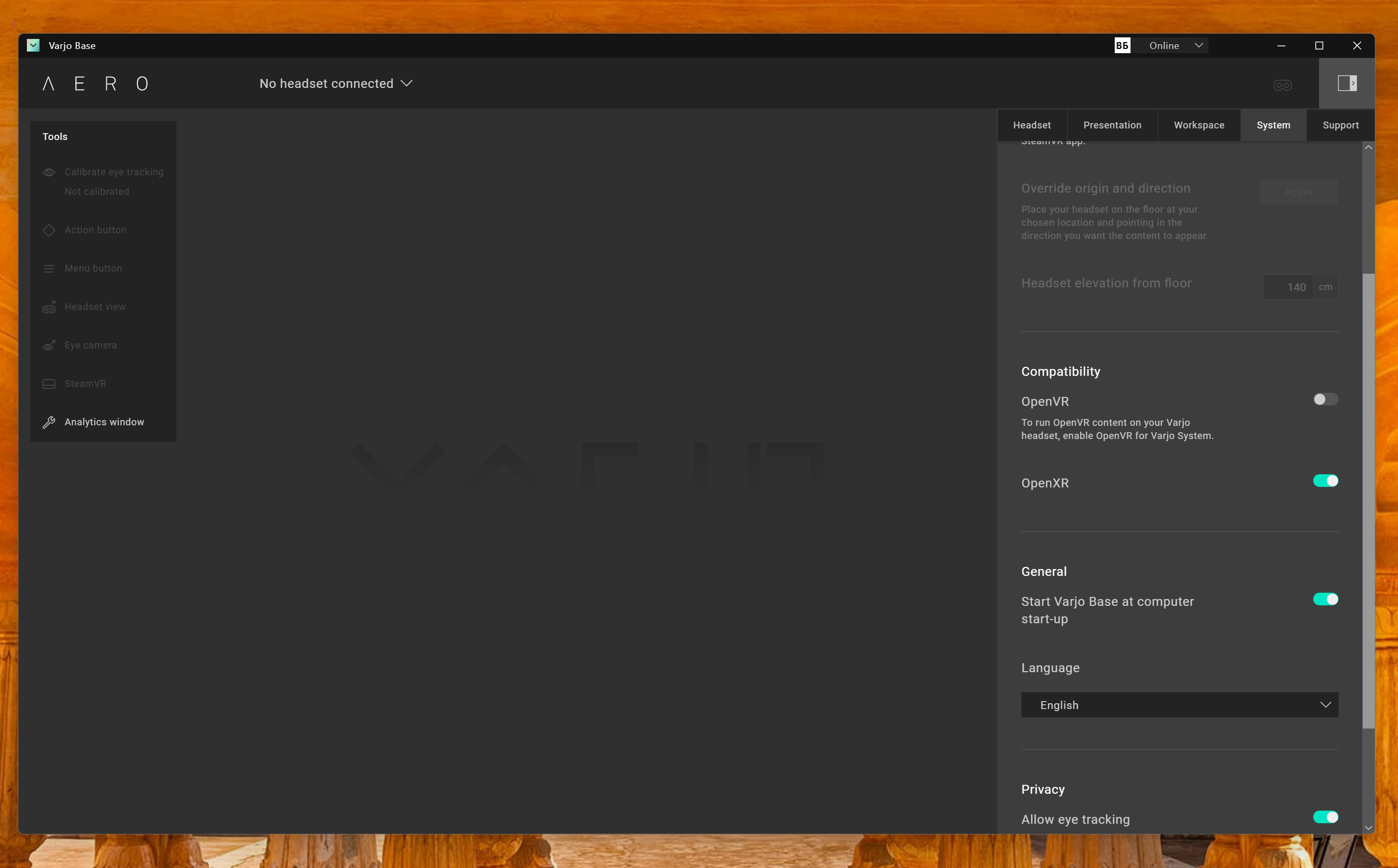Click the wrench icon for Analytics window

point(49,423)
